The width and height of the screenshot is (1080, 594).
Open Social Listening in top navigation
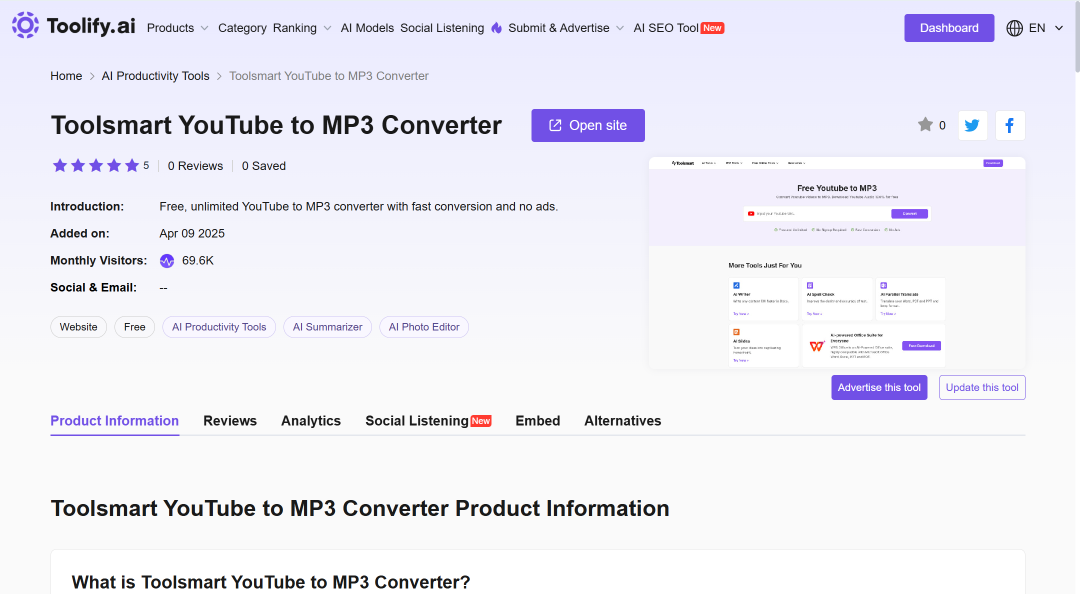[x=442, y=28]
